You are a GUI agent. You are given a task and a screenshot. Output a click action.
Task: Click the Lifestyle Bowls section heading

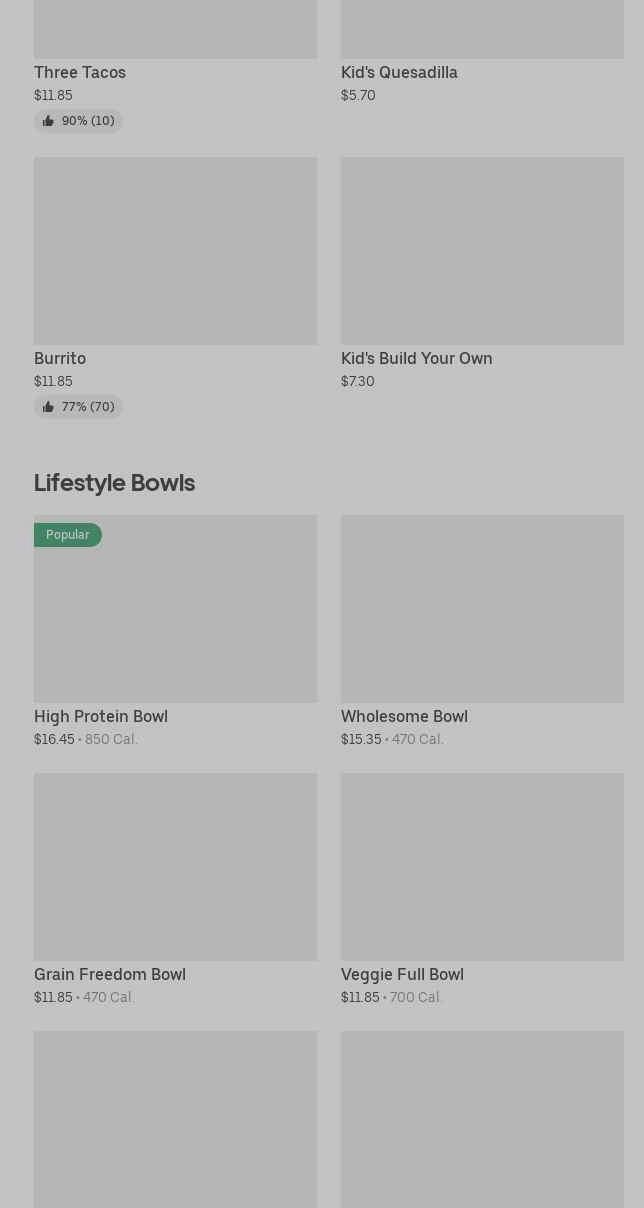click(114, 483)
